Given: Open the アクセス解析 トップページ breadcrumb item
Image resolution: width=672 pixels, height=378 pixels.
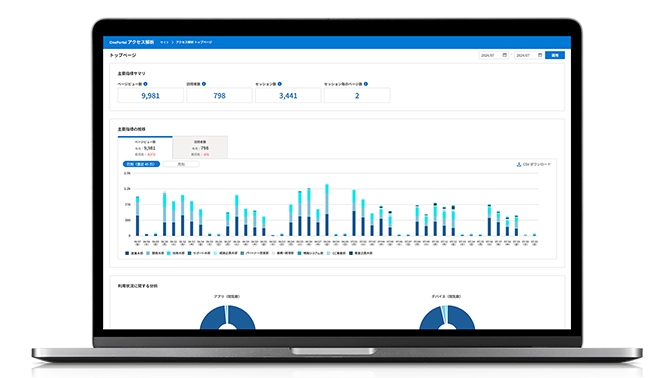Looking at the screenshot, I should (194, 42).
